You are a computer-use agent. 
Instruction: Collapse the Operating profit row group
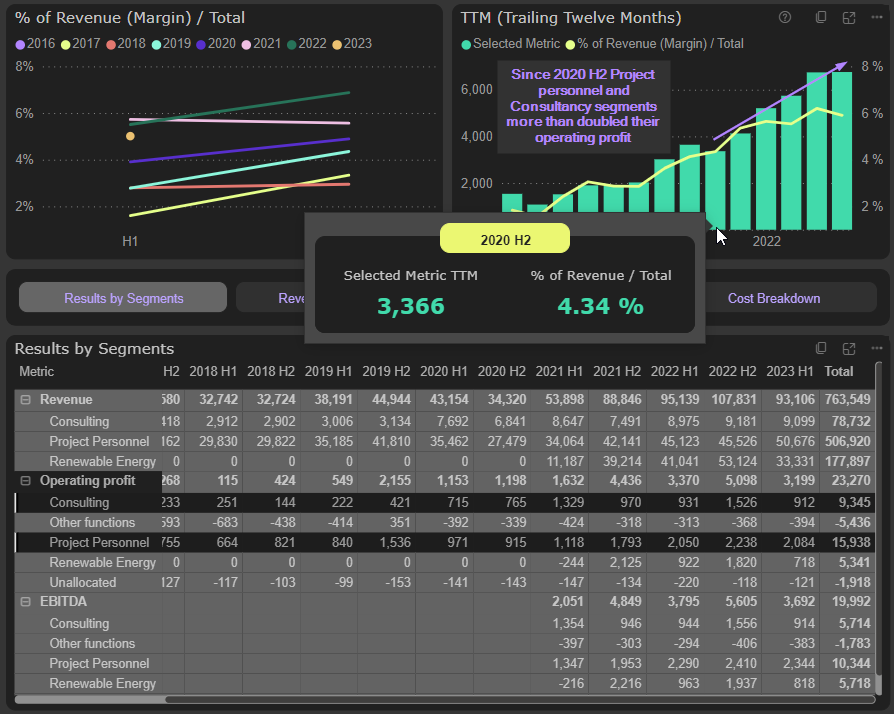click(25, 481)
